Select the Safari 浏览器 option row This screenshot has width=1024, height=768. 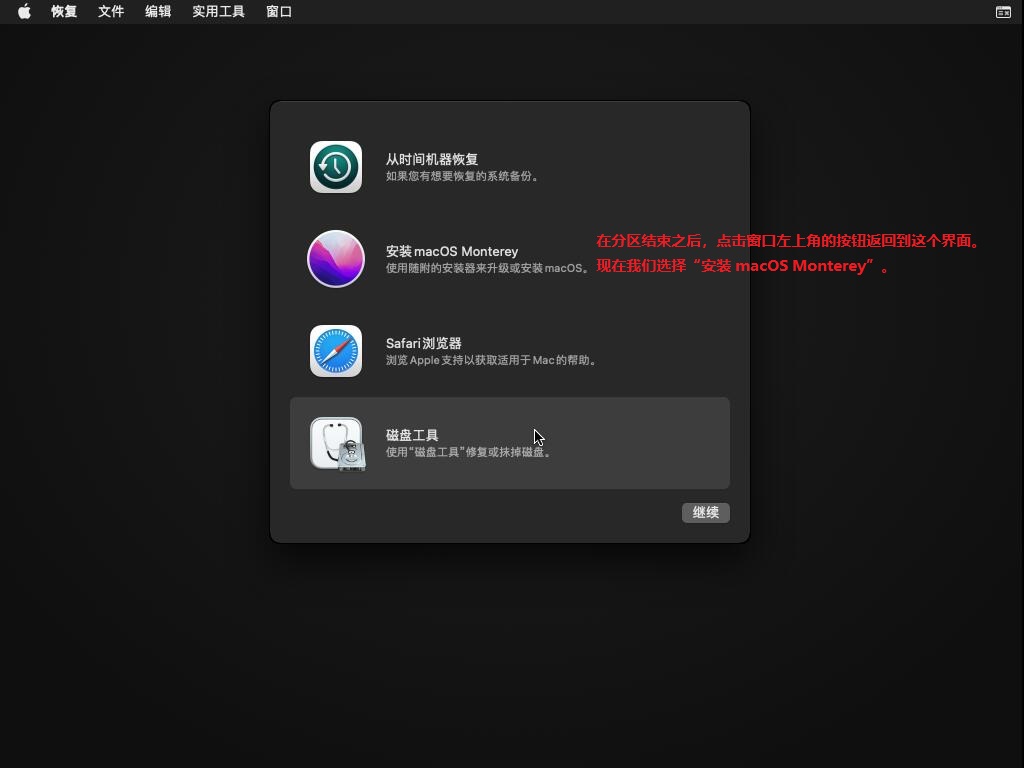[510, 350]
